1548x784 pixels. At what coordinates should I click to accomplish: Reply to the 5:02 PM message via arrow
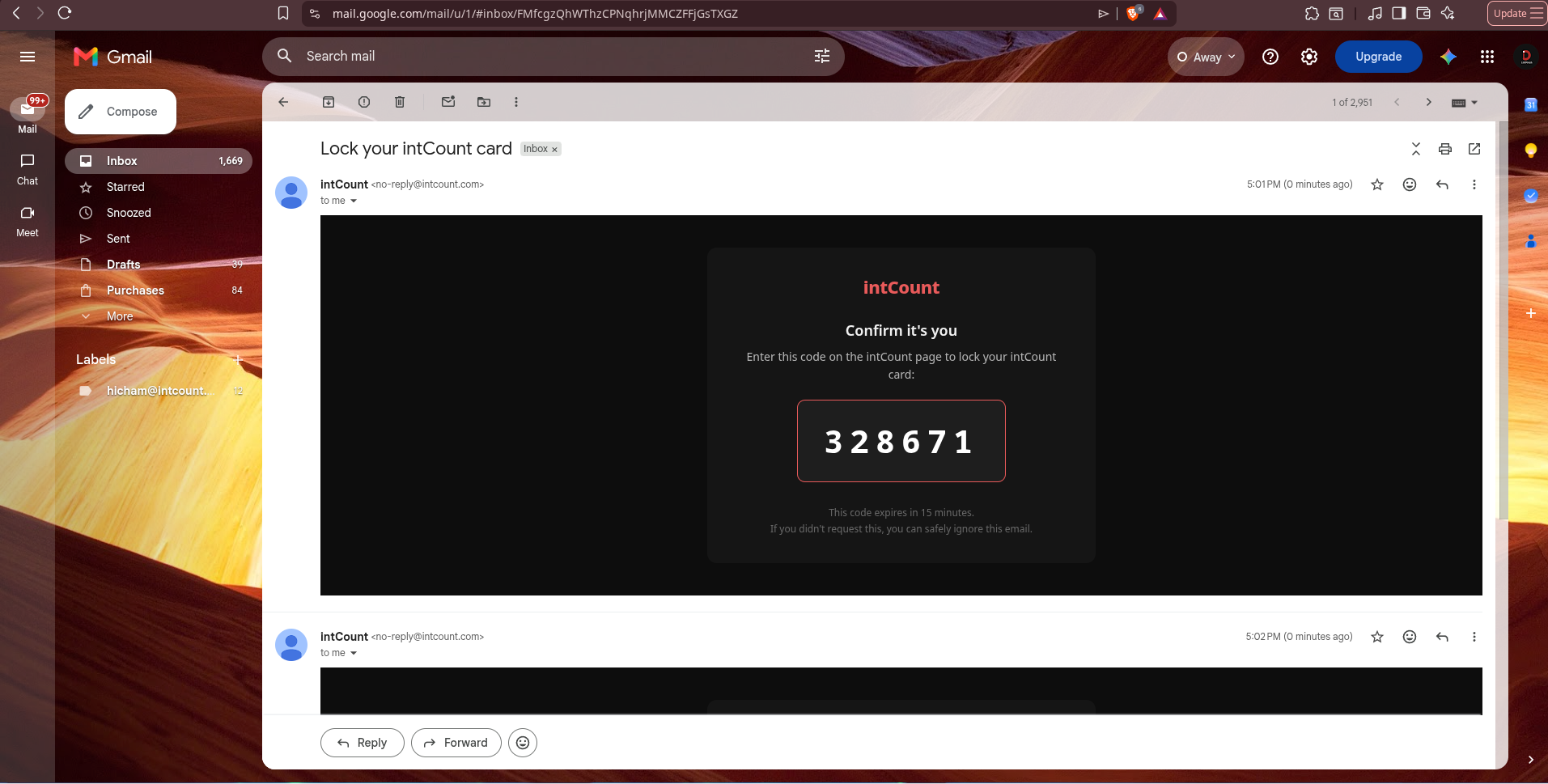[x=1442, y=637]
